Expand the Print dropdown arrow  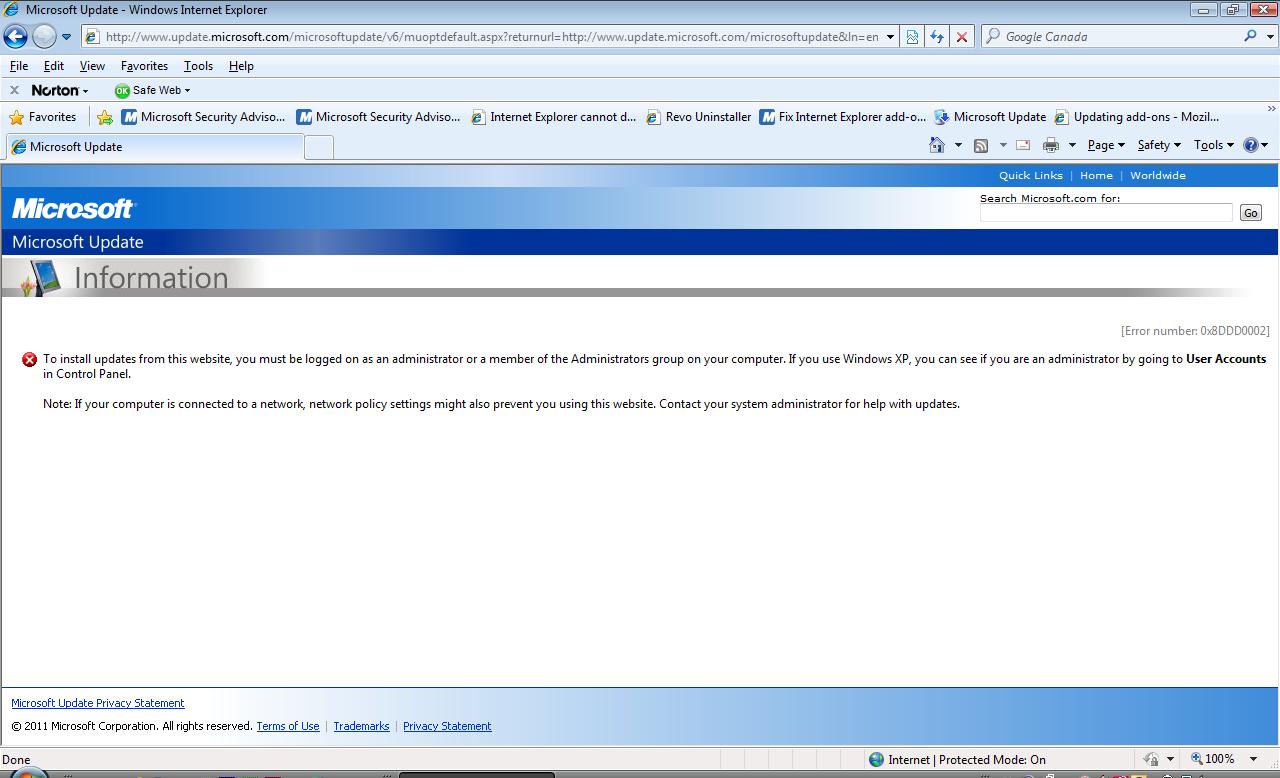(1072, 146)
